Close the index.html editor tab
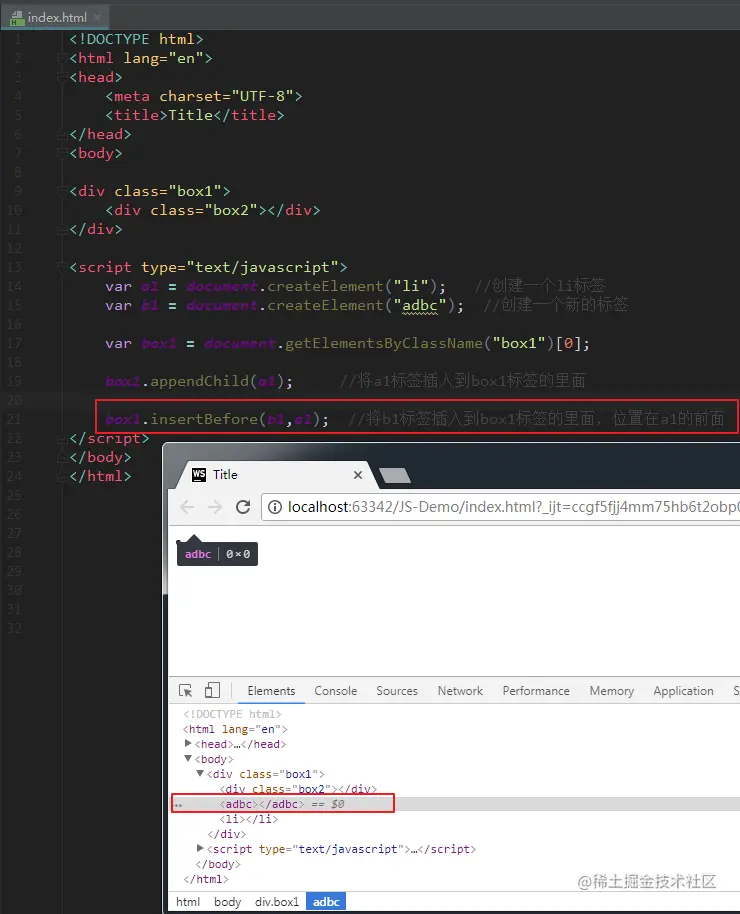This screenshot has height=914, width=740. (97, 17)
